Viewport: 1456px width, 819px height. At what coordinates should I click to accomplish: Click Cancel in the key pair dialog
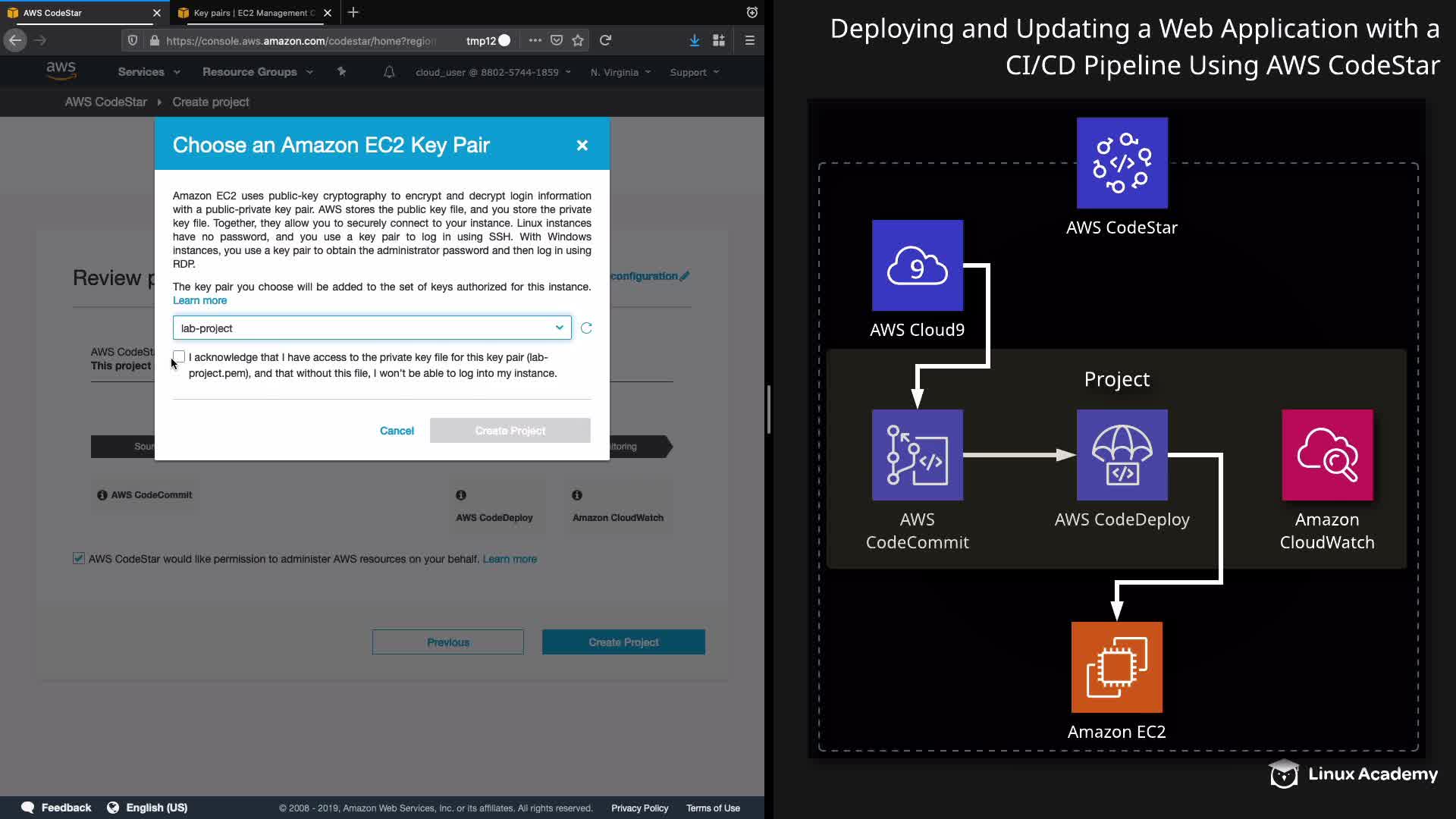(x=397, y=431)
